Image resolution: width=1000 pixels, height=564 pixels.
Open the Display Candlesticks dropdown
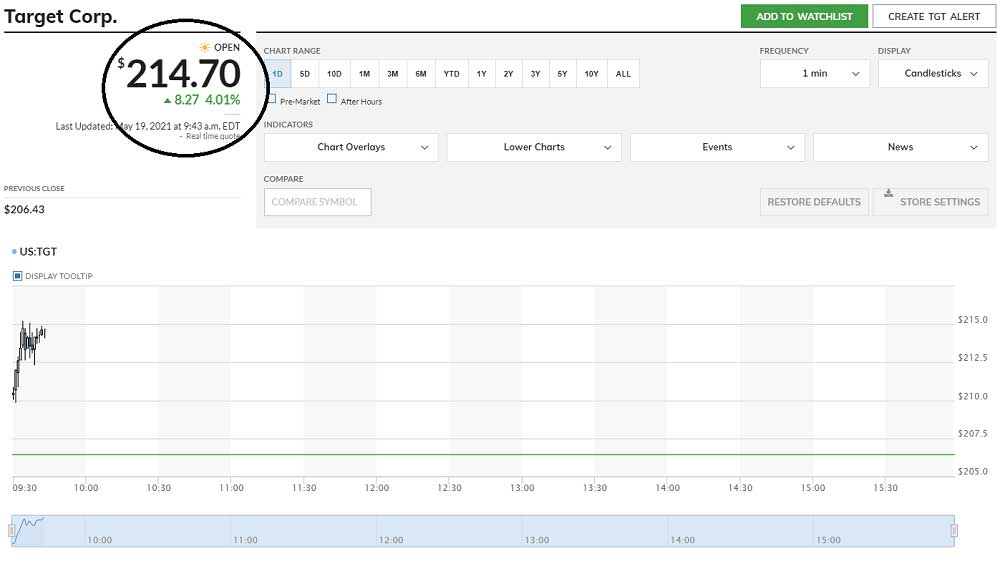pyautogui.click(x=933, y=73)
